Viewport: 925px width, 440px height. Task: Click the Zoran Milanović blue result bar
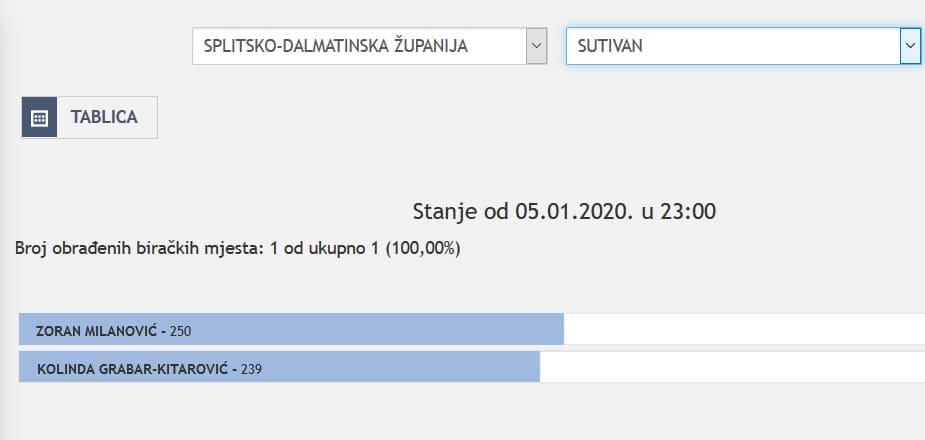point(400,329)
